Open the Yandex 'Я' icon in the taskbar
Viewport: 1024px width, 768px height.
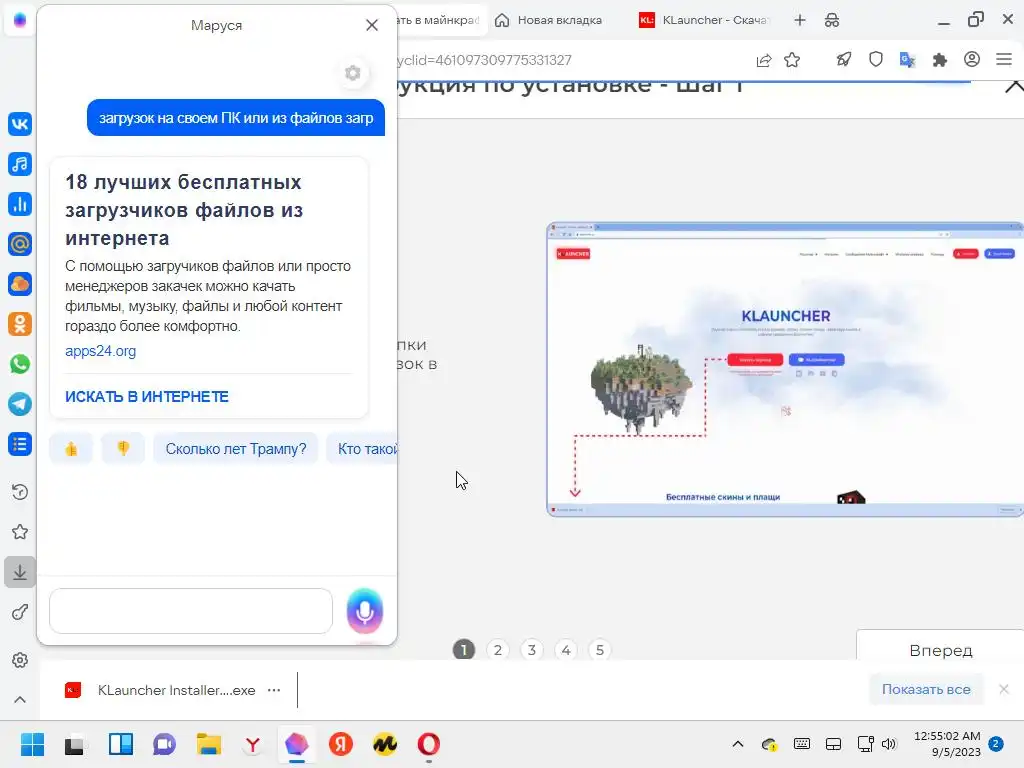340,744
